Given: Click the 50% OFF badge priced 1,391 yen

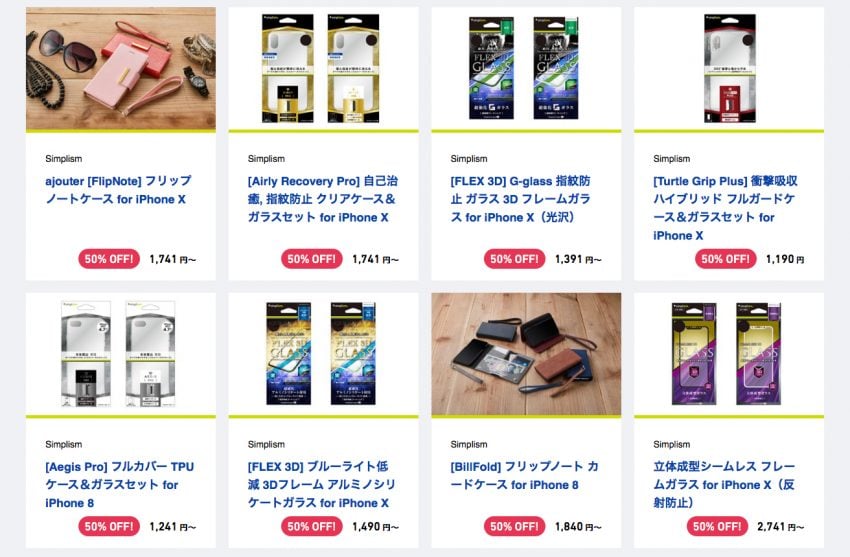Looking at the screenshot, I should click(514, 259).
